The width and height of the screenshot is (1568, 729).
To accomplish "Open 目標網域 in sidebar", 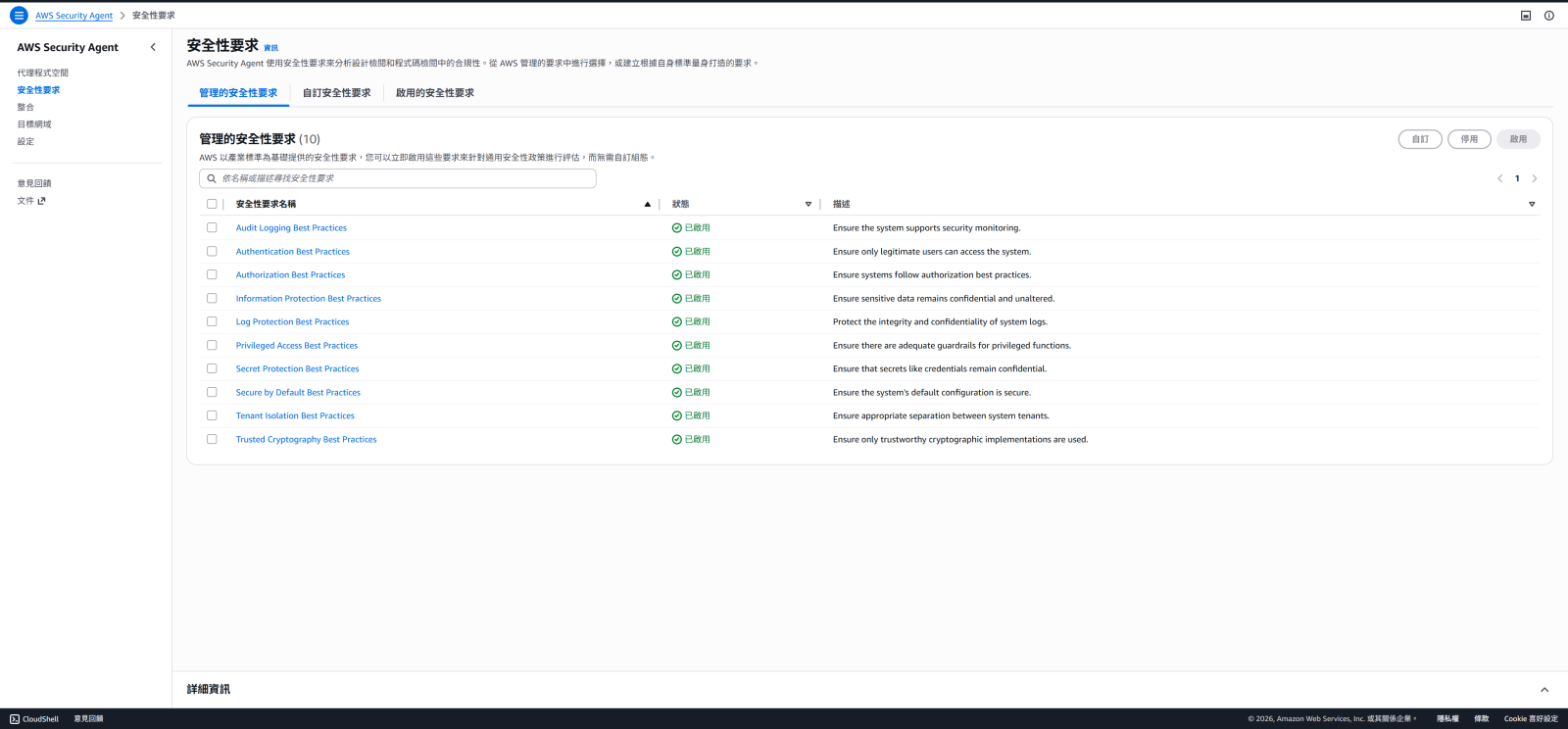I will point(34,124).
